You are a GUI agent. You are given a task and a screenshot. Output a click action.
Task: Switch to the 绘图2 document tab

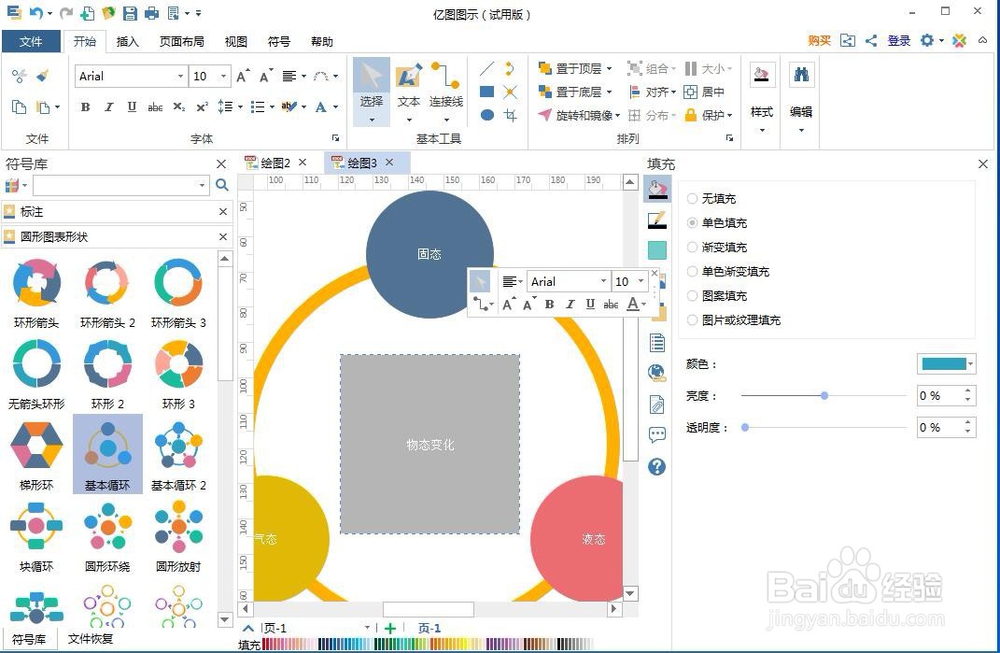click(x=275, y=163)
